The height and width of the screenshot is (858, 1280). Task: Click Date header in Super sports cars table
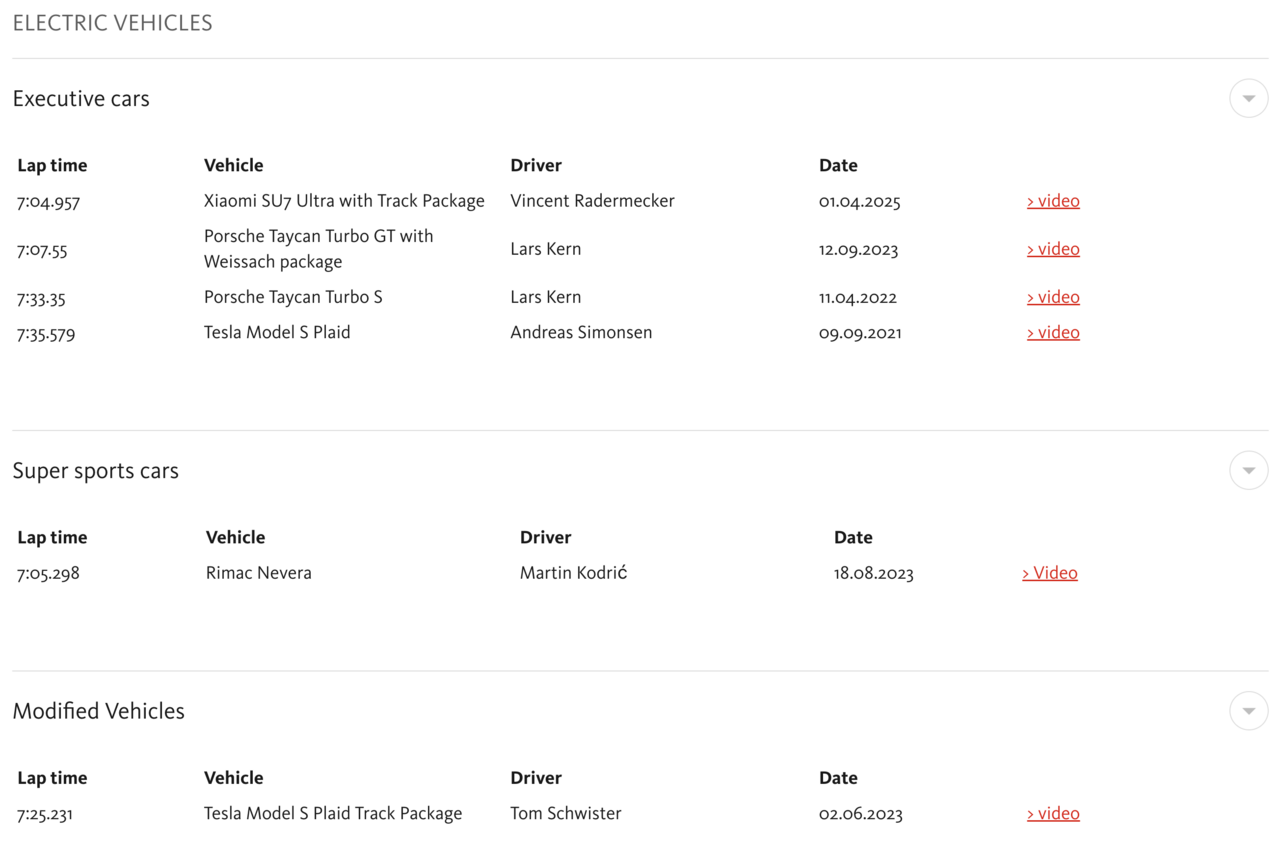pos(853,537)
